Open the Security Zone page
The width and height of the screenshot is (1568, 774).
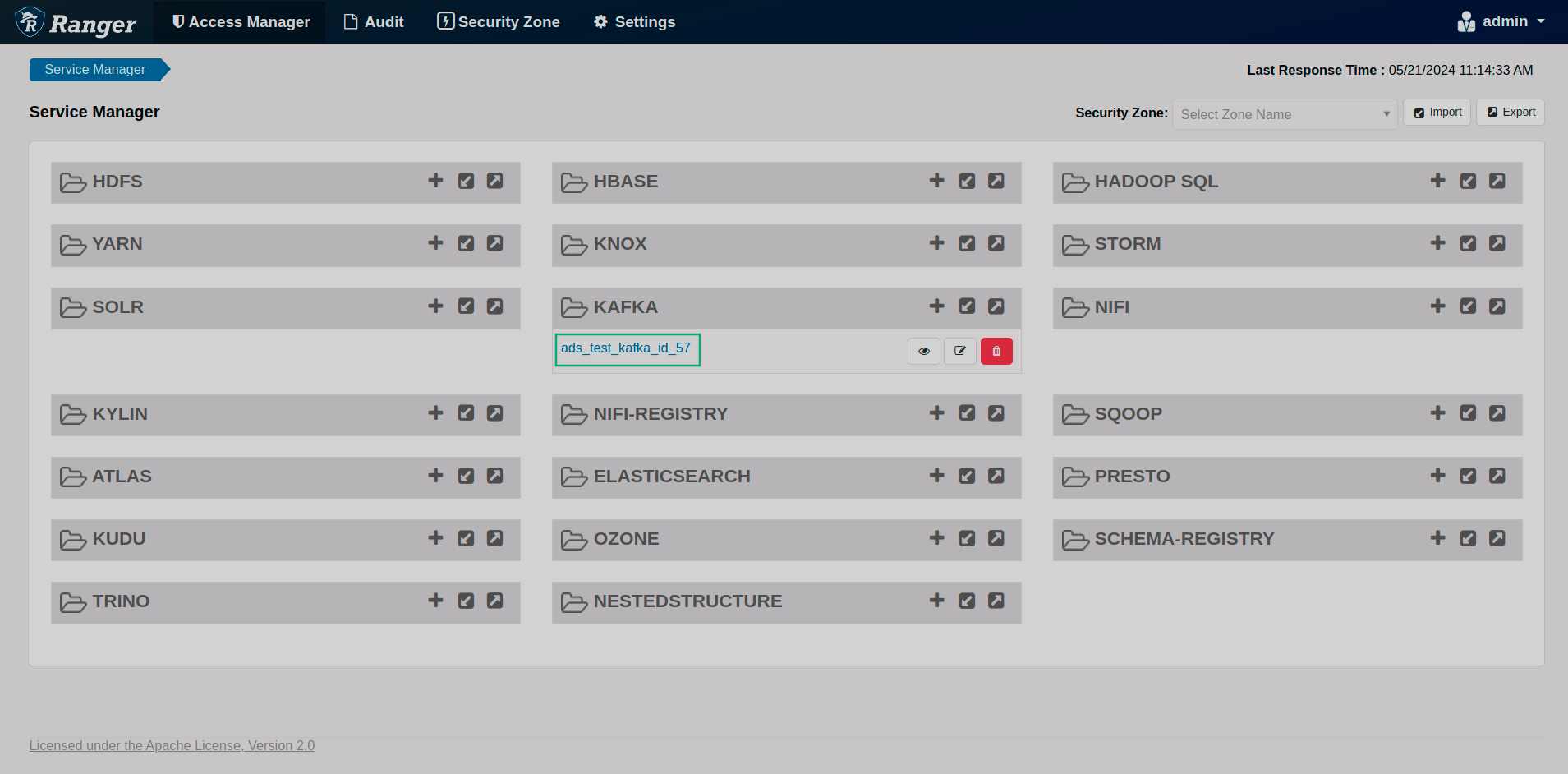pyautogui.click(x=499, y=22)
